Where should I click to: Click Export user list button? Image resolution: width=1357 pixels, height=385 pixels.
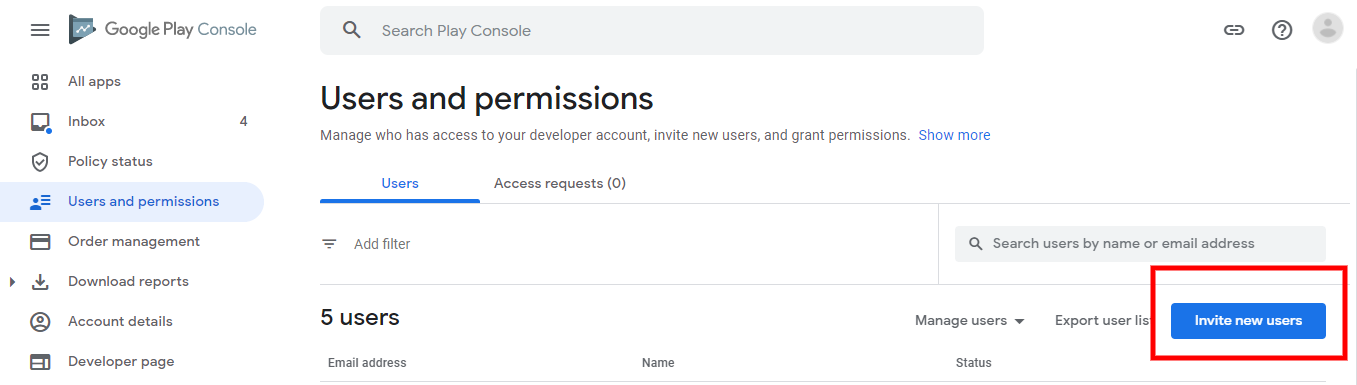click(1105, 321)
